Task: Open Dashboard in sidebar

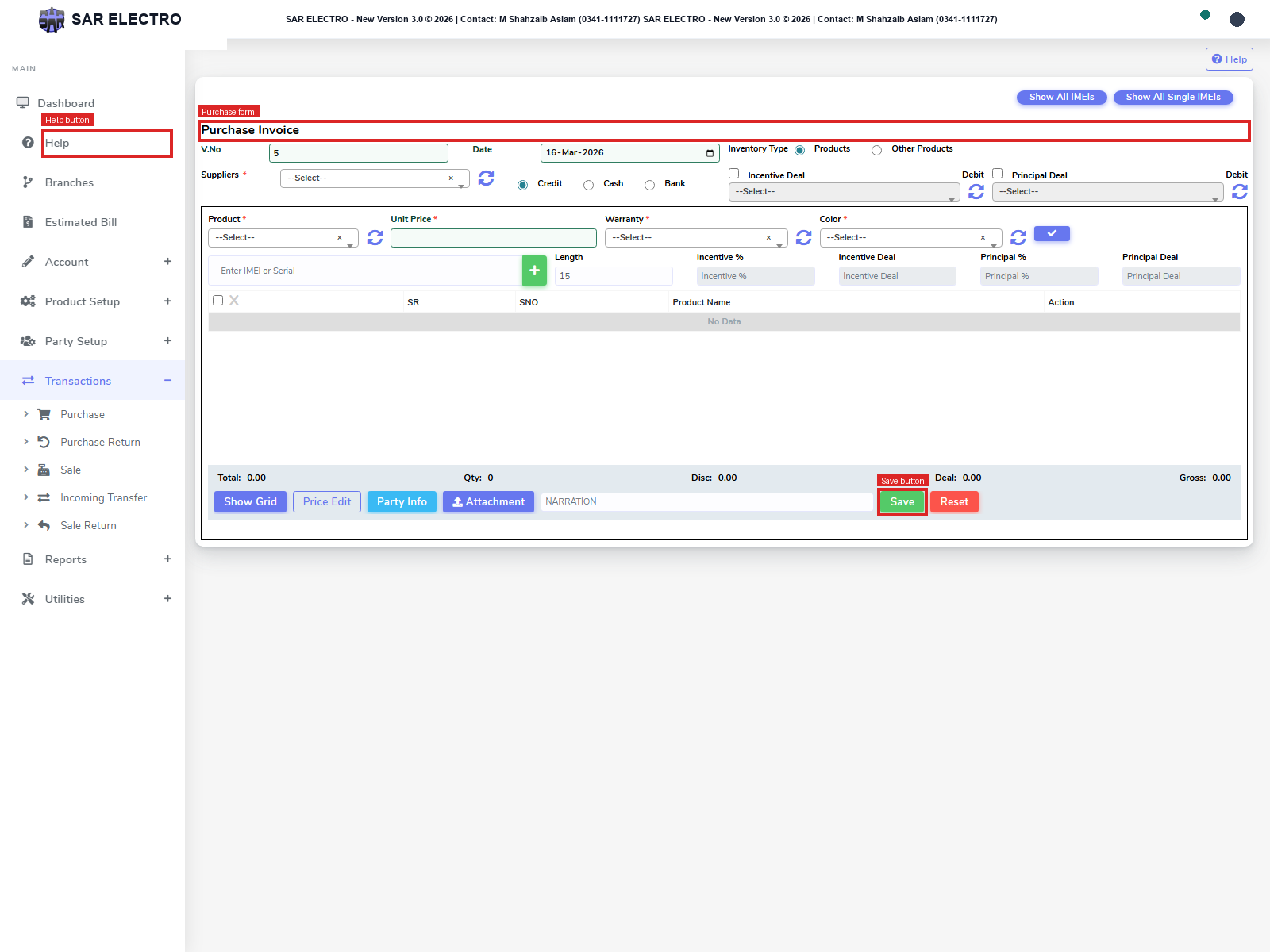Action: click(x=66, y=103)
